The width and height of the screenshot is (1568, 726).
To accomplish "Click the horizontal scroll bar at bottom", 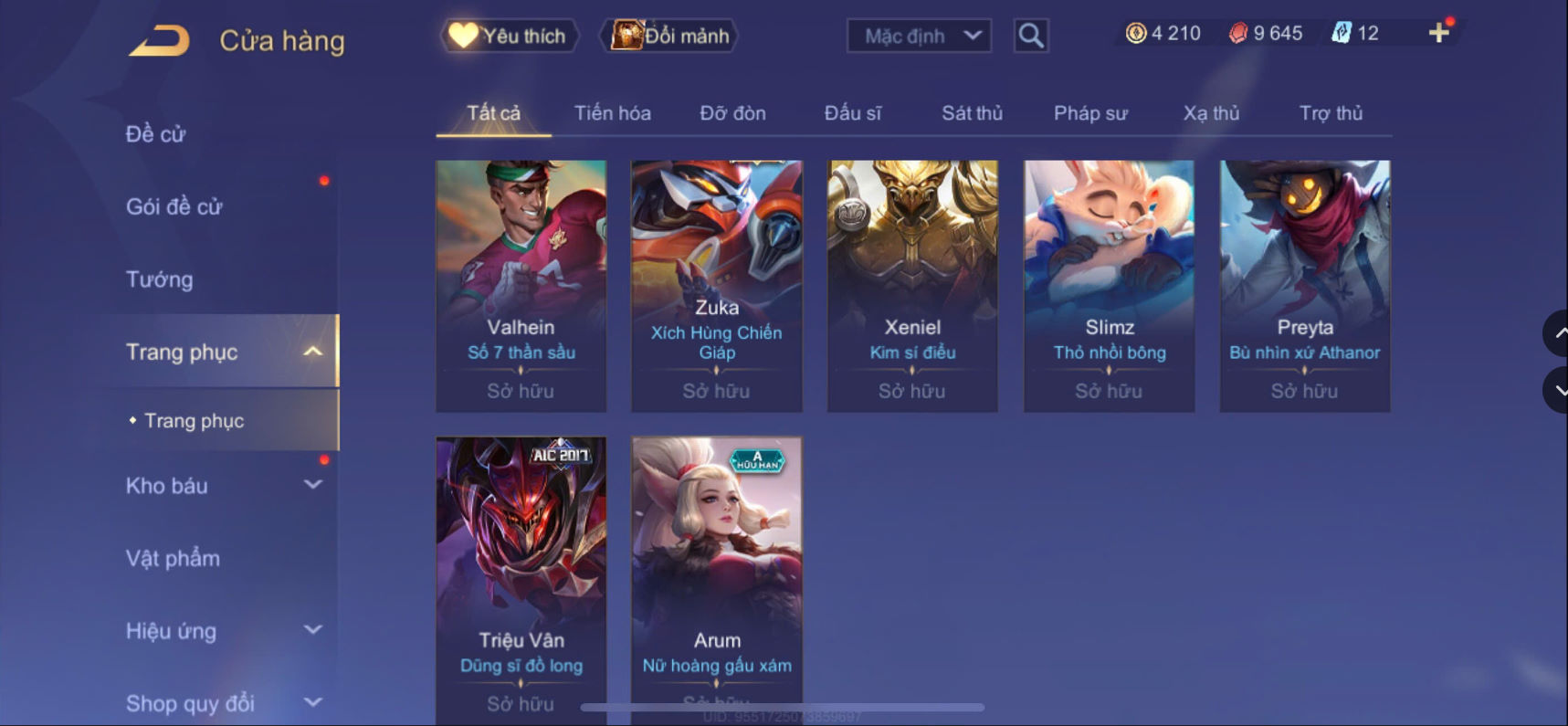I will [783, 707].
